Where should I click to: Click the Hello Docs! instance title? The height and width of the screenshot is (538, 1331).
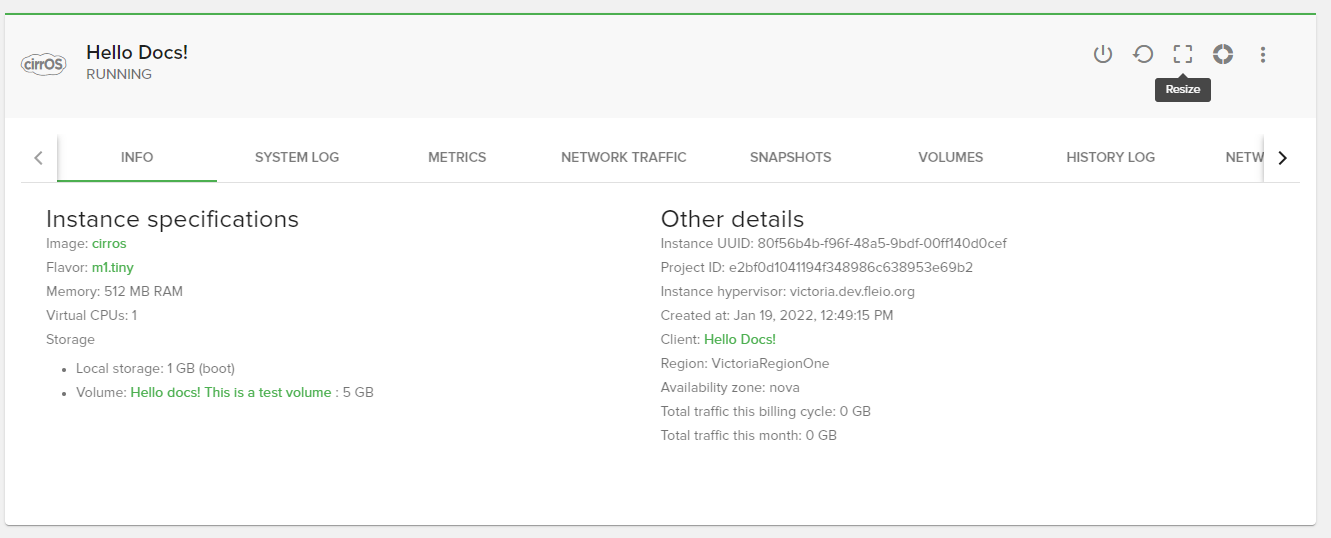click(137, 53)
